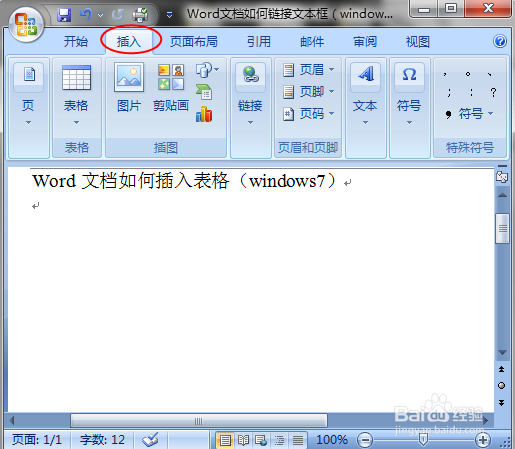Insert the semicolon special symbol

[449, 92]
